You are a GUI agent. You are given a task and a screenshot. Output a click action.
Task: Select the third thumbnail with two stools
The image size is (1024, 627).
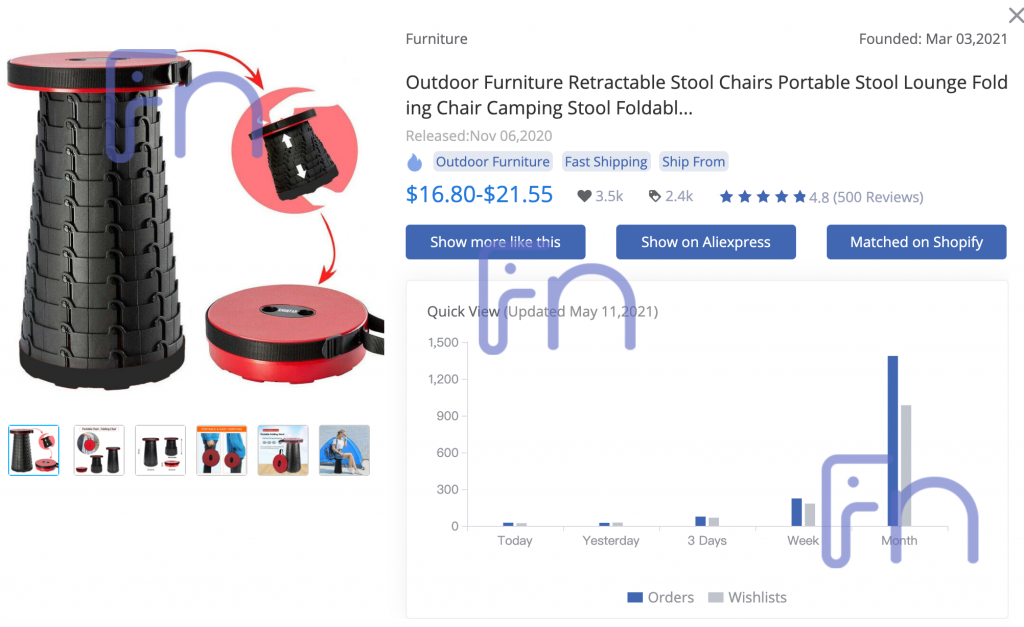pos(160,450)
